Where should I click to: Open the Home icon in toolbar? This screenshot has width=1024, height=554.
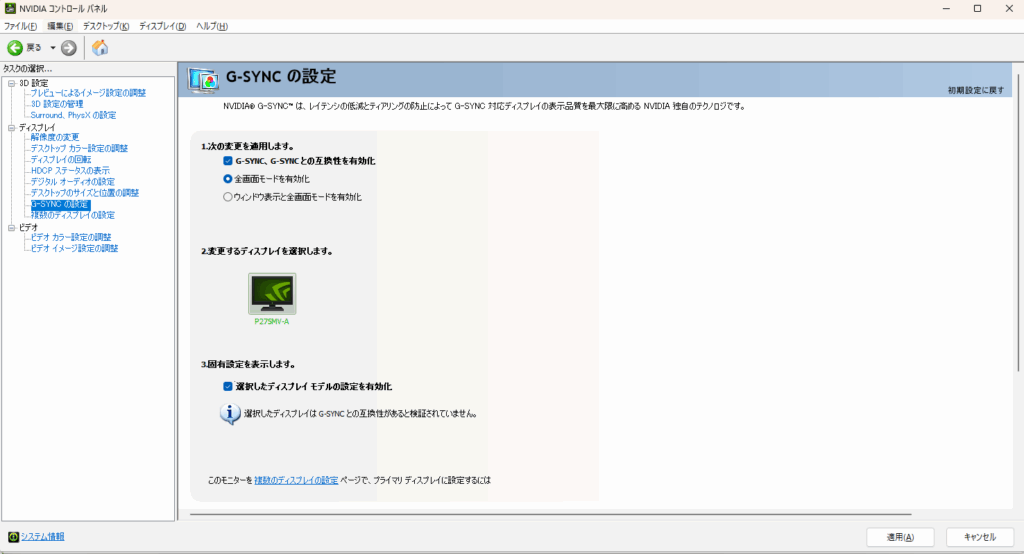(100, 47)
